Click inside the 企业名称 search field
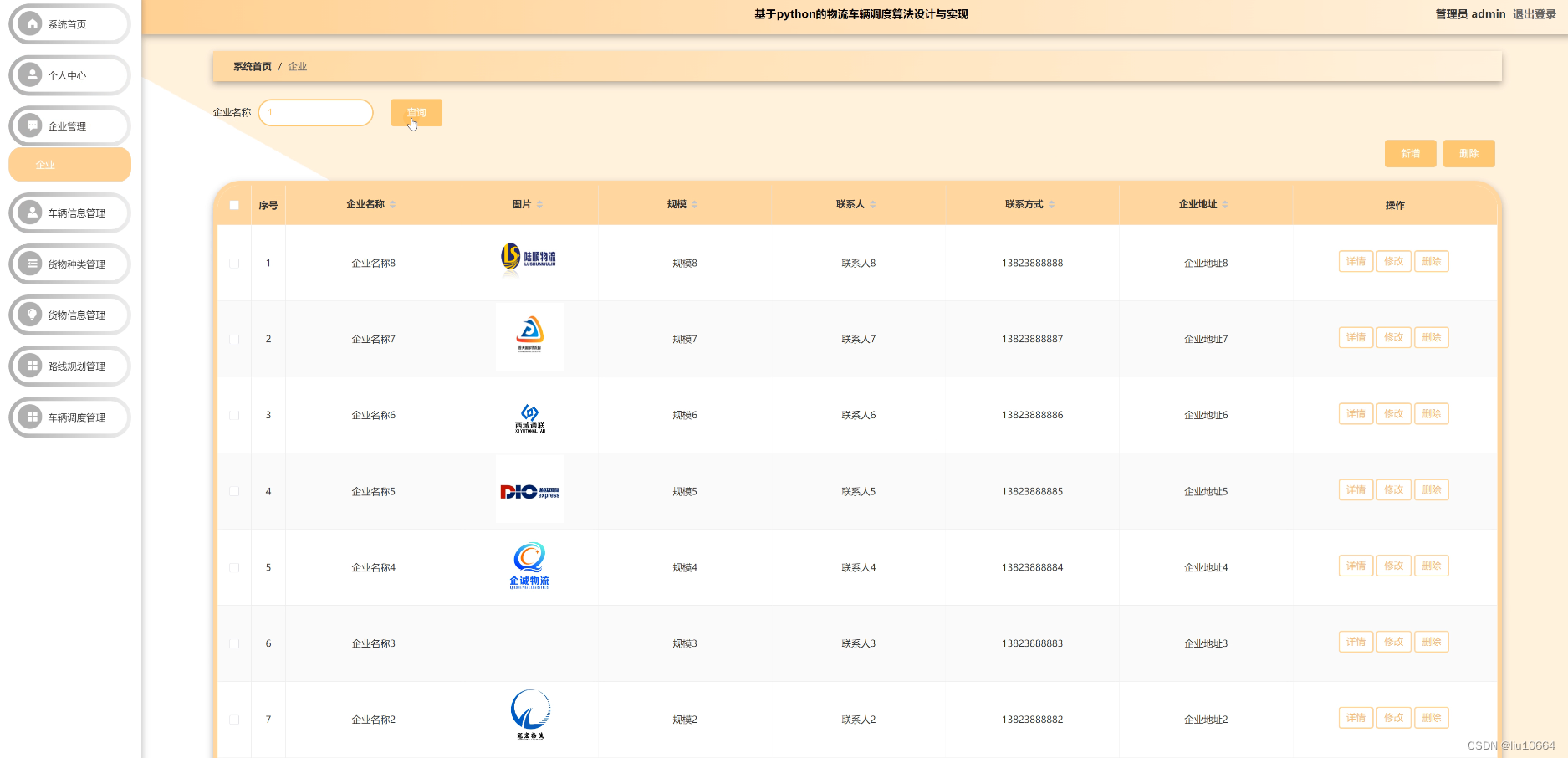Viewport: 1568px width, 758px height. (x=315, y=112)
